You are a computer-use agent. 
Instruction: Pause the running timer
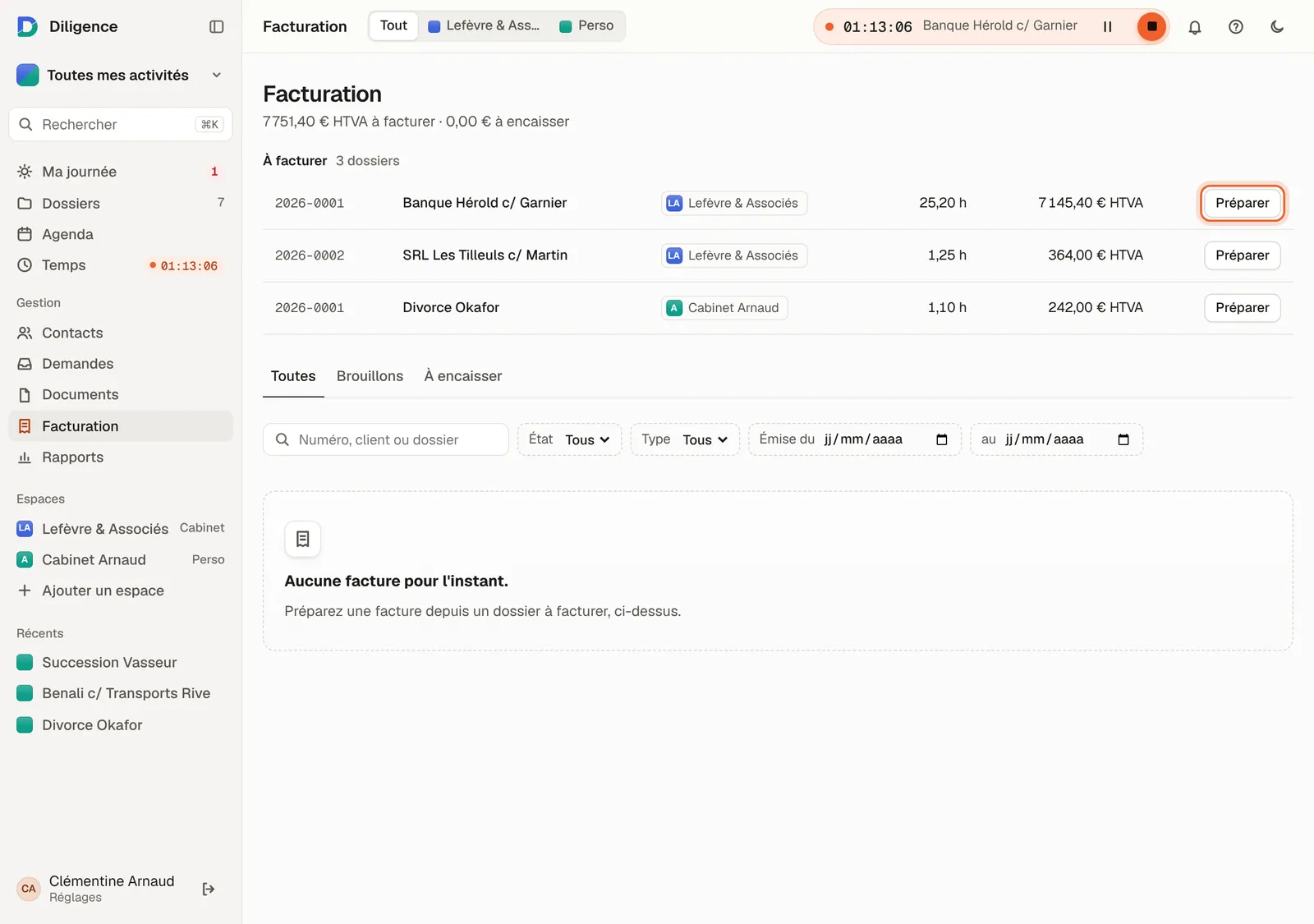[1107, 26]
